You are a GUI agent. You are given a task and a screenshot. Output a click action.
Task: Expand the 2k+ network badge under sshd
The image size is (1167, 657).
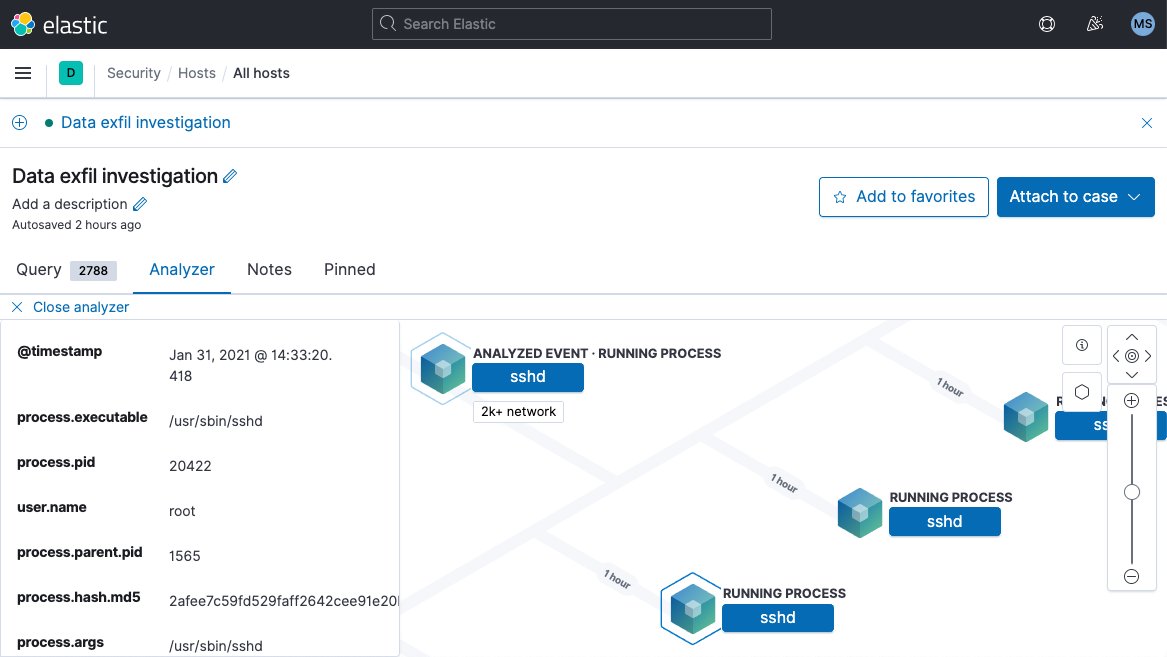tap(518, 411)
